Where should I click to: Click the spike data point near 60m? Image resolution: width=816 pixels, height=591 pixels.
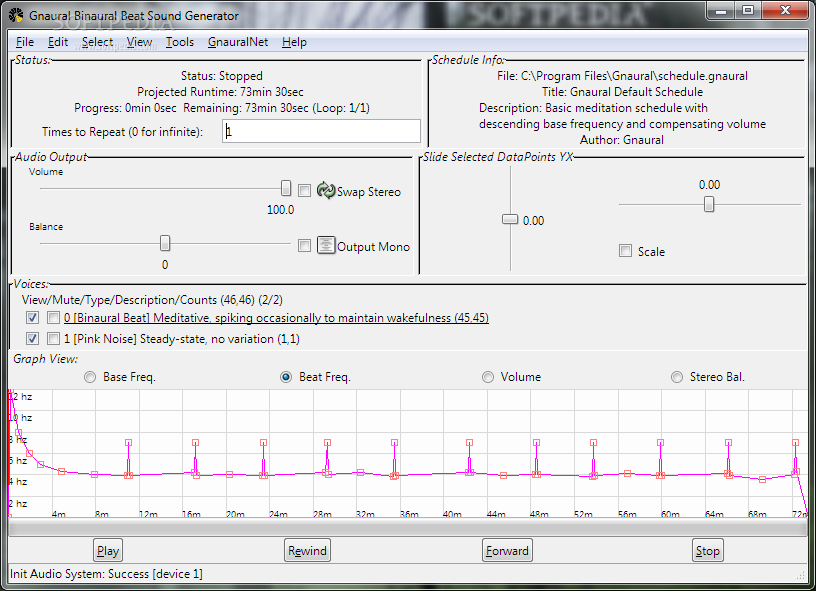tap(660, 443)
